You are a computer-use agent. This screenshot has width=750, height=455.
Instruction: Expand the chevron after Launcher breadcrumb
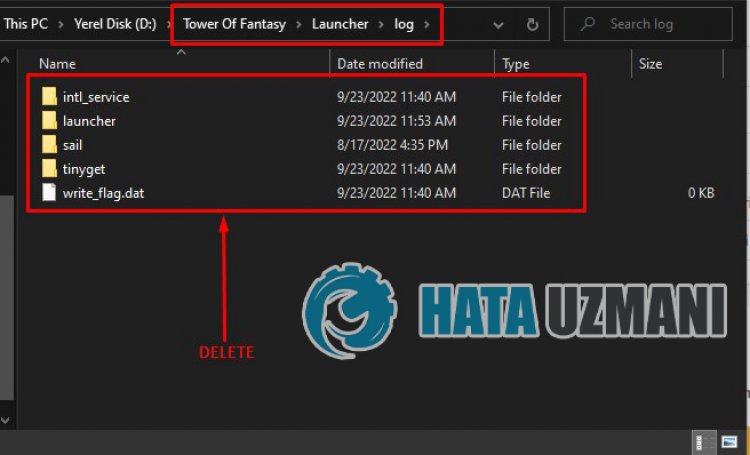(x=383, y=24)
